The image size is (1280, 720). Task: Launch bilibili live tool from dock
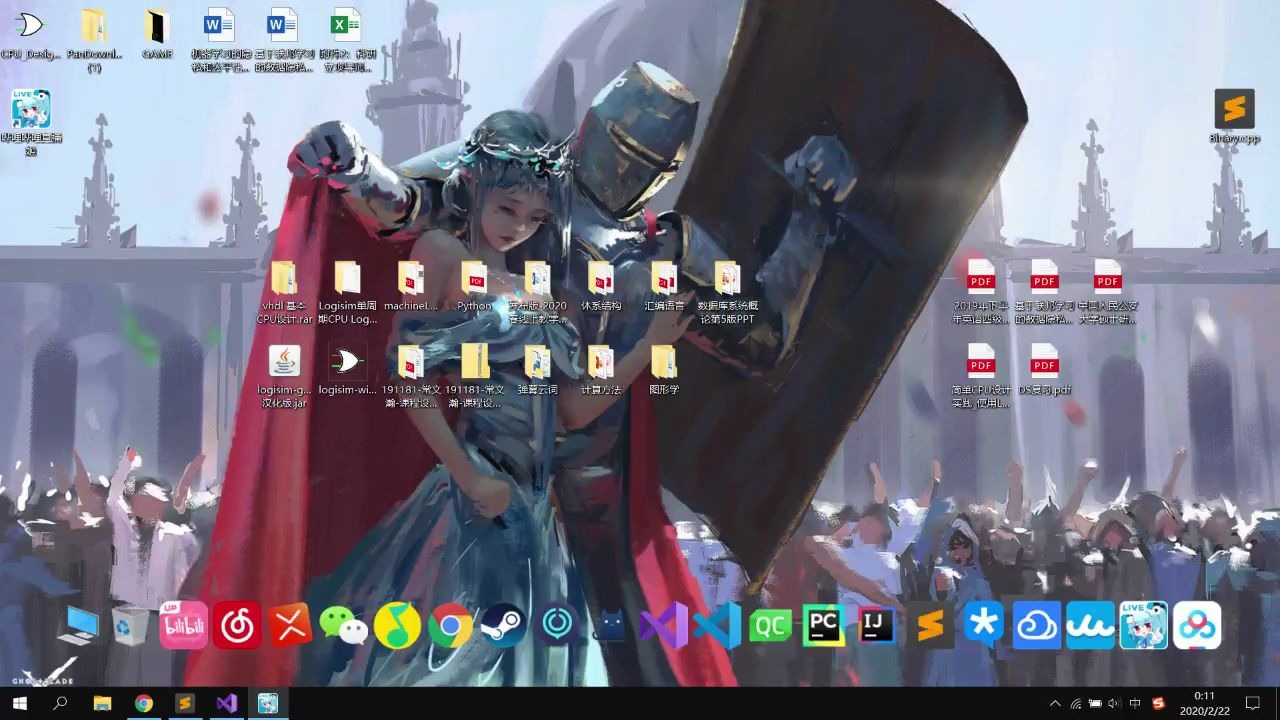[x=1143, y=625]
